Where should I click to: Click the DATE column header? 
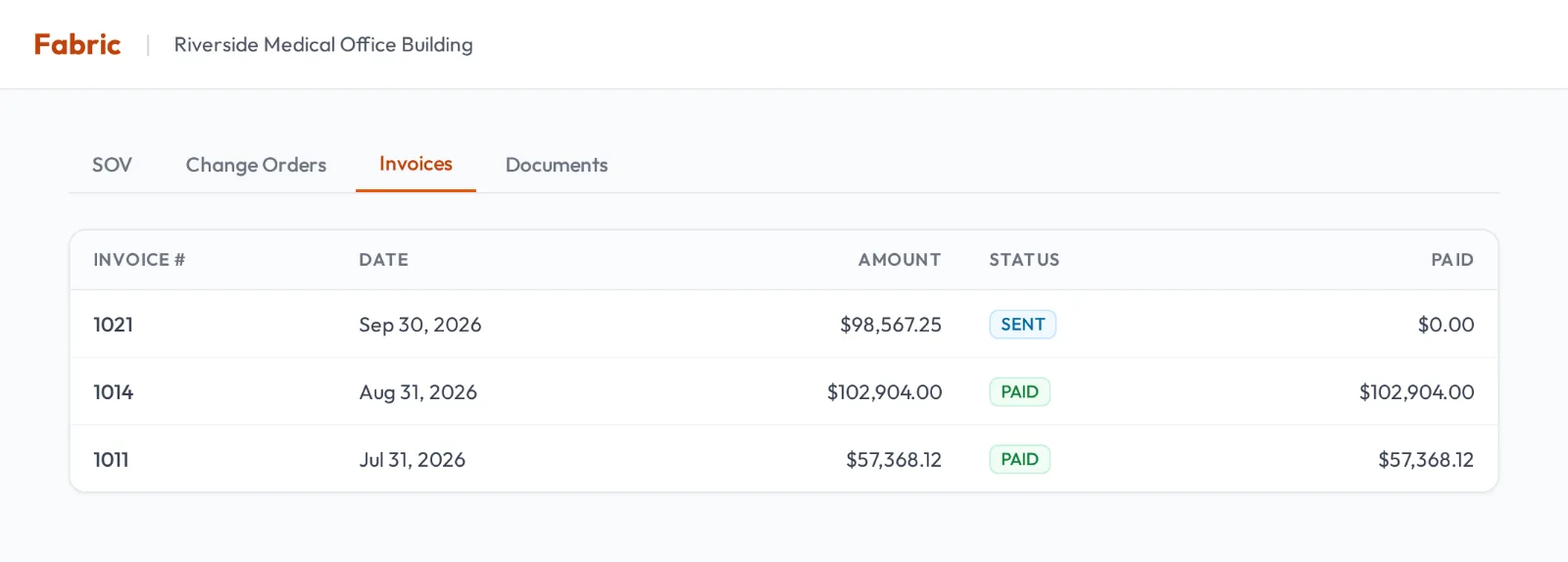[383, 260]
